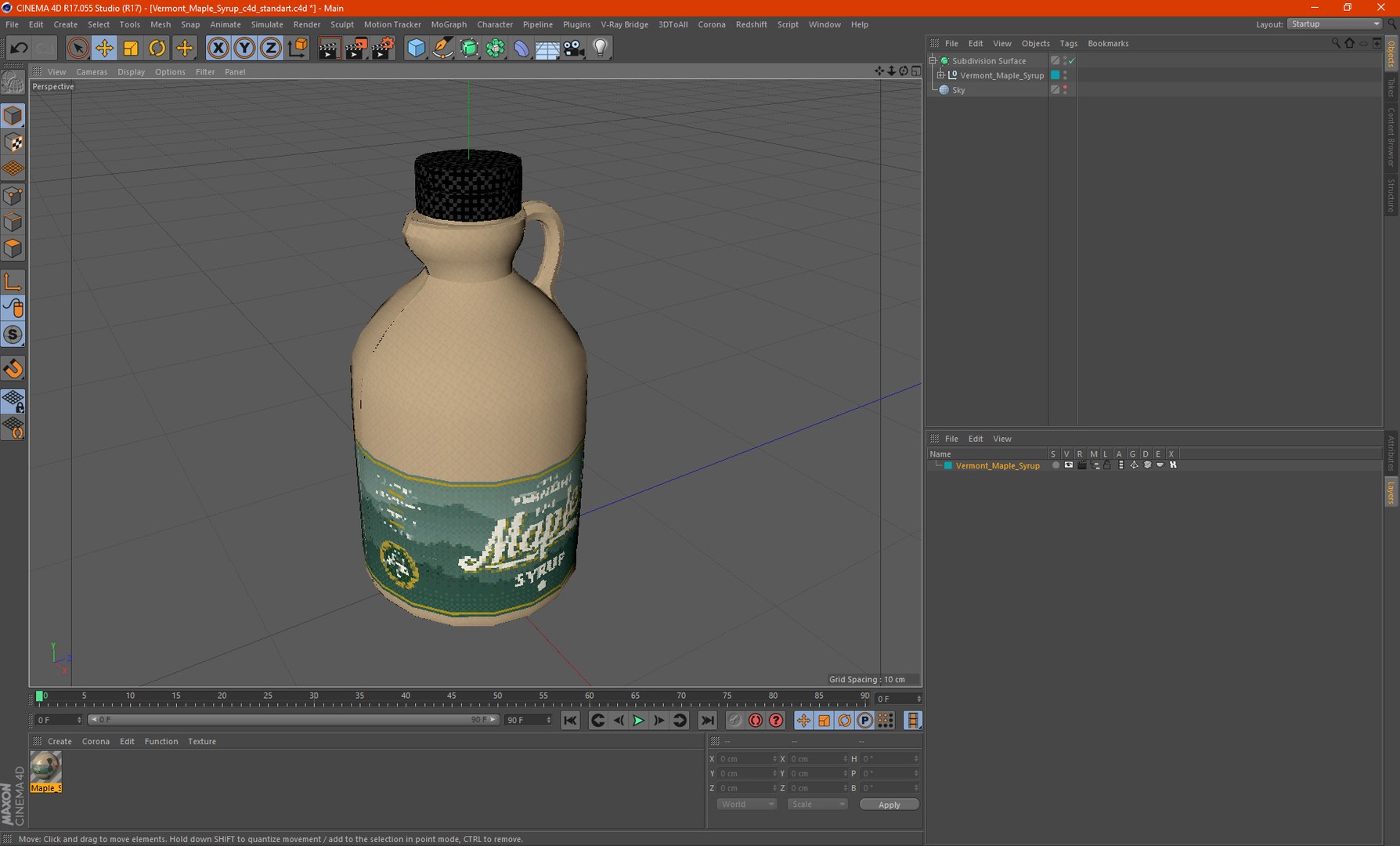Go to end of animation

point(707,720)
